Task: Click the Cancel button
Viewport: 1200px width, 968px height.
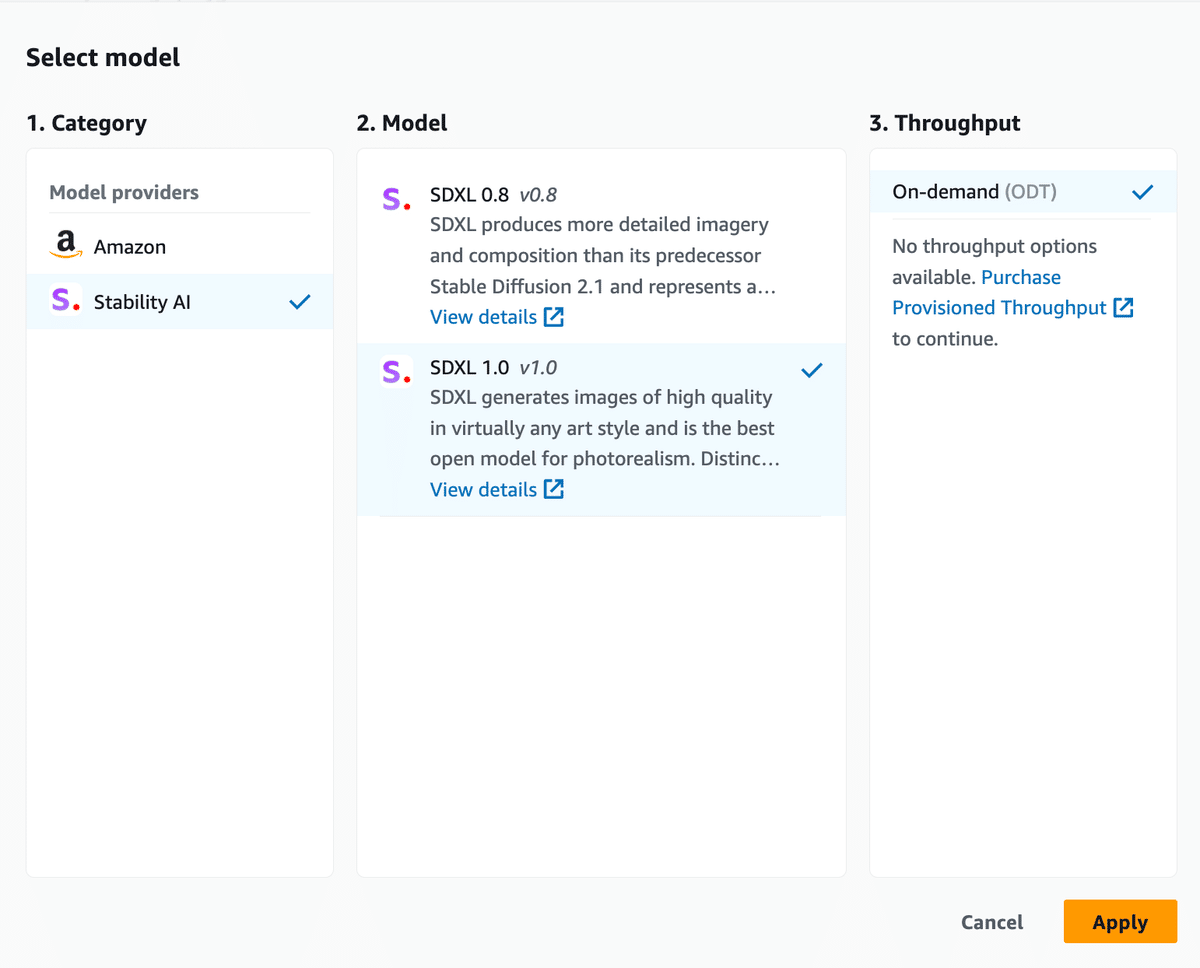Action: (x=992, y=922)
